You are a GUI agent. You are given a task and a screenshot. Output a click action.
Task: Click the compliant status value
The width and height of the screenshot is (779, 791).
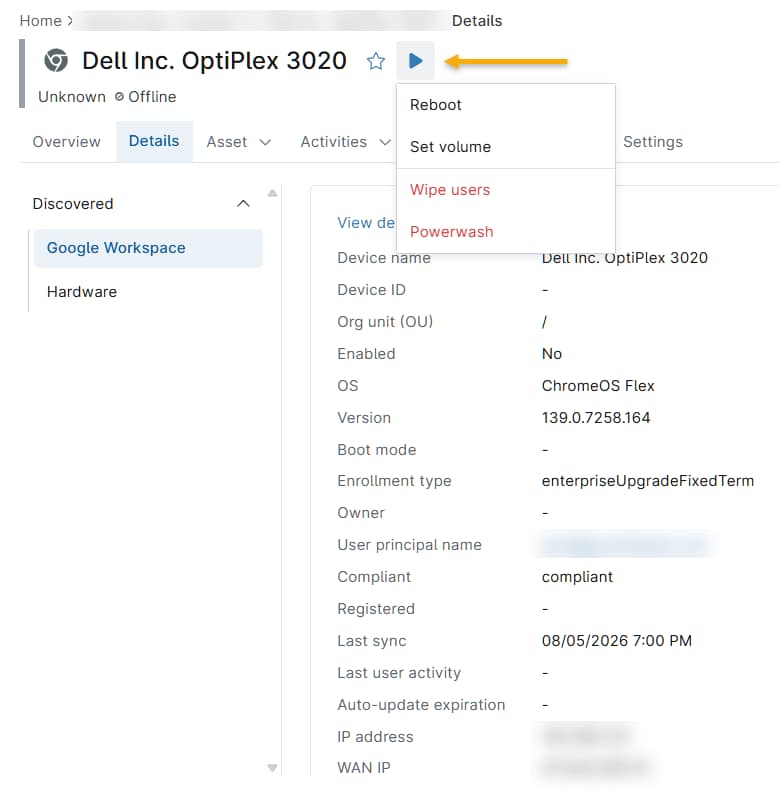click(577, 577)
